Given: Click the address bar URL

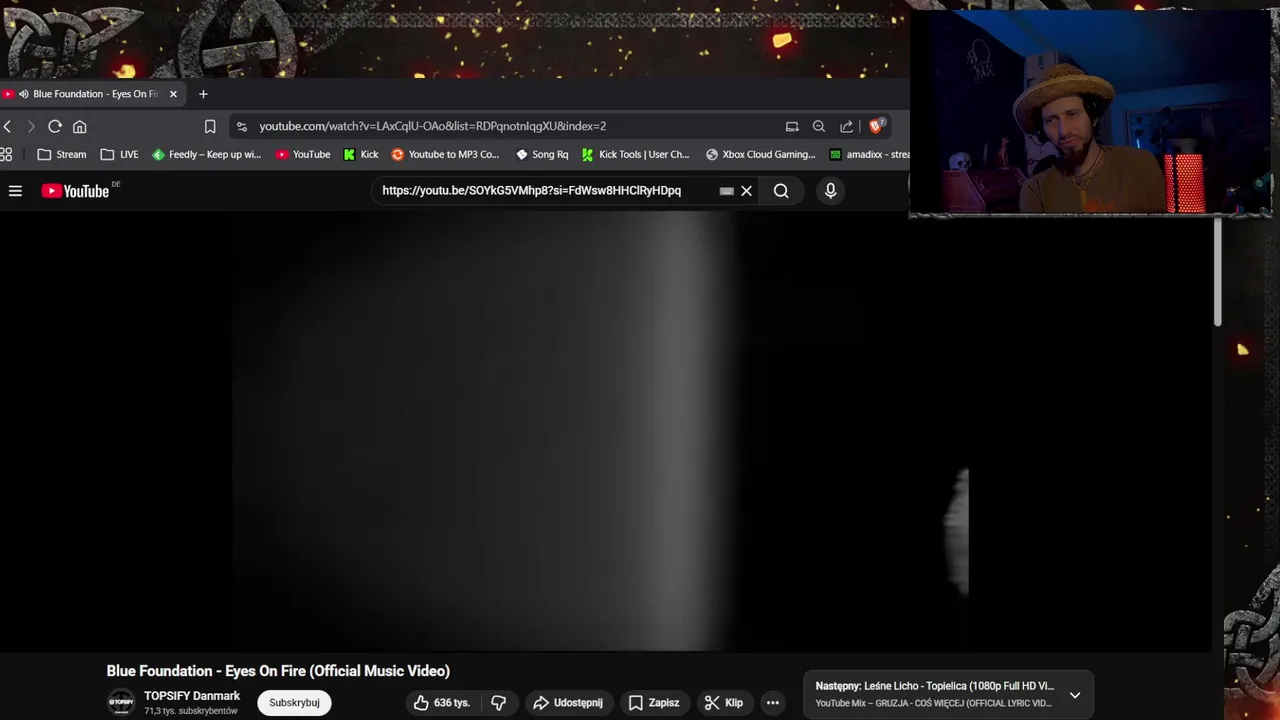Looking at the screenshot, I should click(432, 126).
